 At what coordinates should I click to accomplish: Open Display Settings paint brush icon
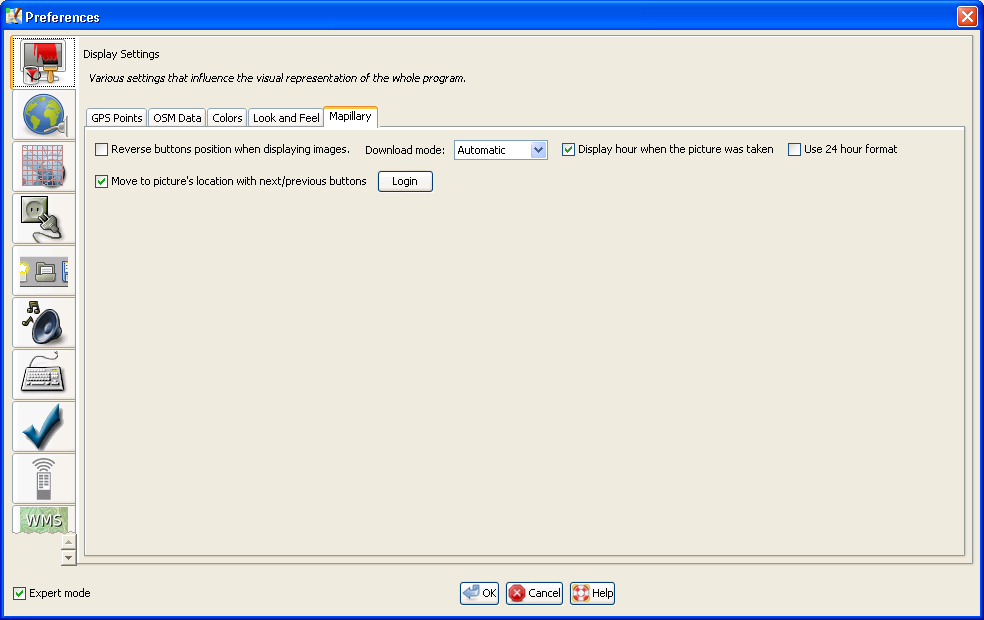pos(43,63)
